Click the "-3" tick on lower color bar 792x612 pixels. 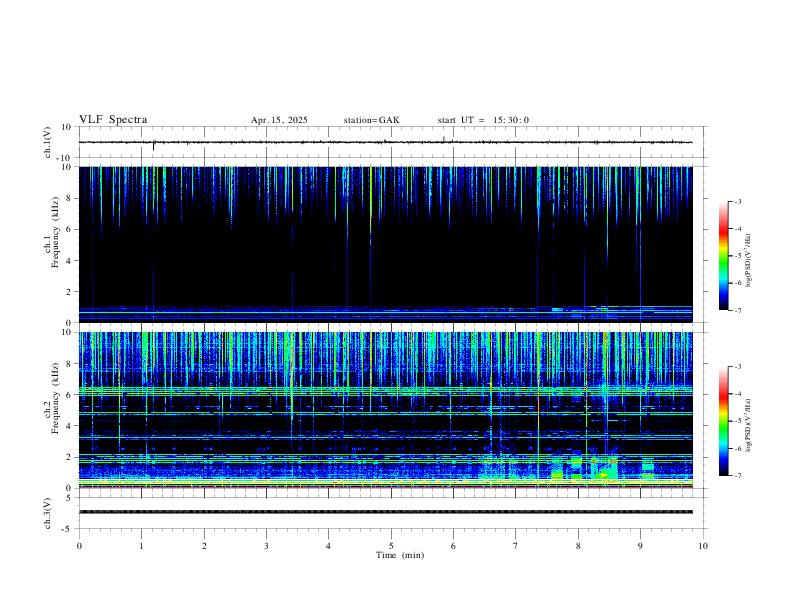click(x=738, y=367)
